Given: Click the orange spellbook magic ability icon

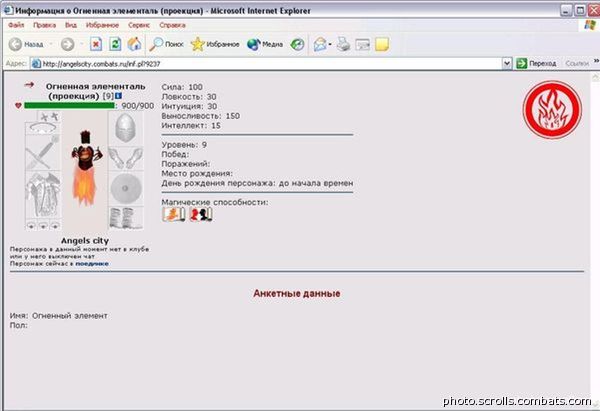Looking at the screenshot, I should coord(173,215).
